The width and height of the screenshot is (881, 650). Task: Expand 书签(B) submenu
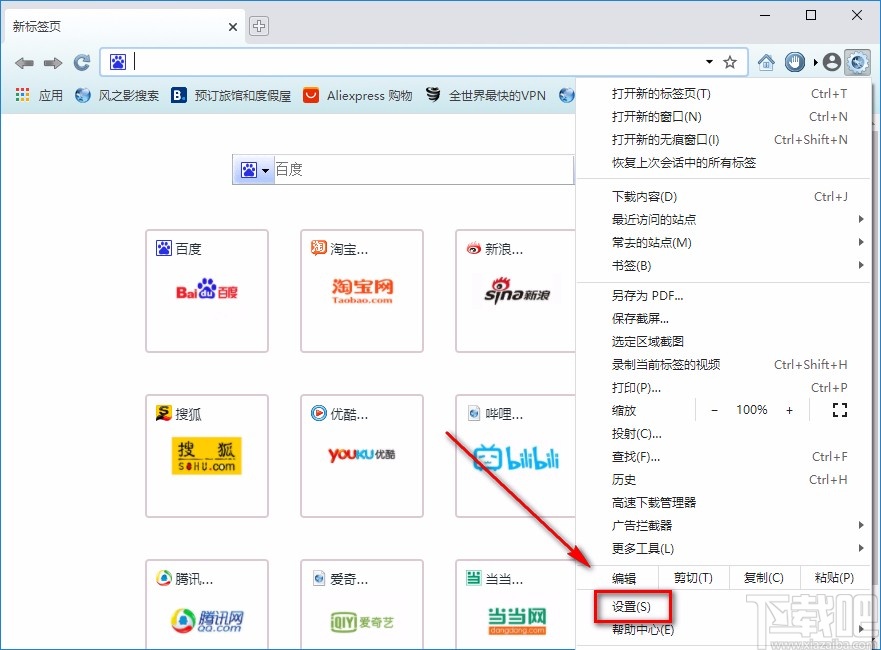click(x=724, y=266)
